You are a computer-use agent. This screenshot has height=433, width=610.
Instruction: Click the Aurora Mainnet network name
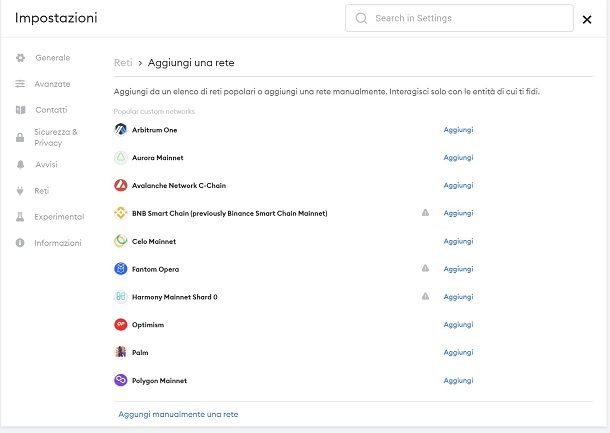click(x=158, y=158)
